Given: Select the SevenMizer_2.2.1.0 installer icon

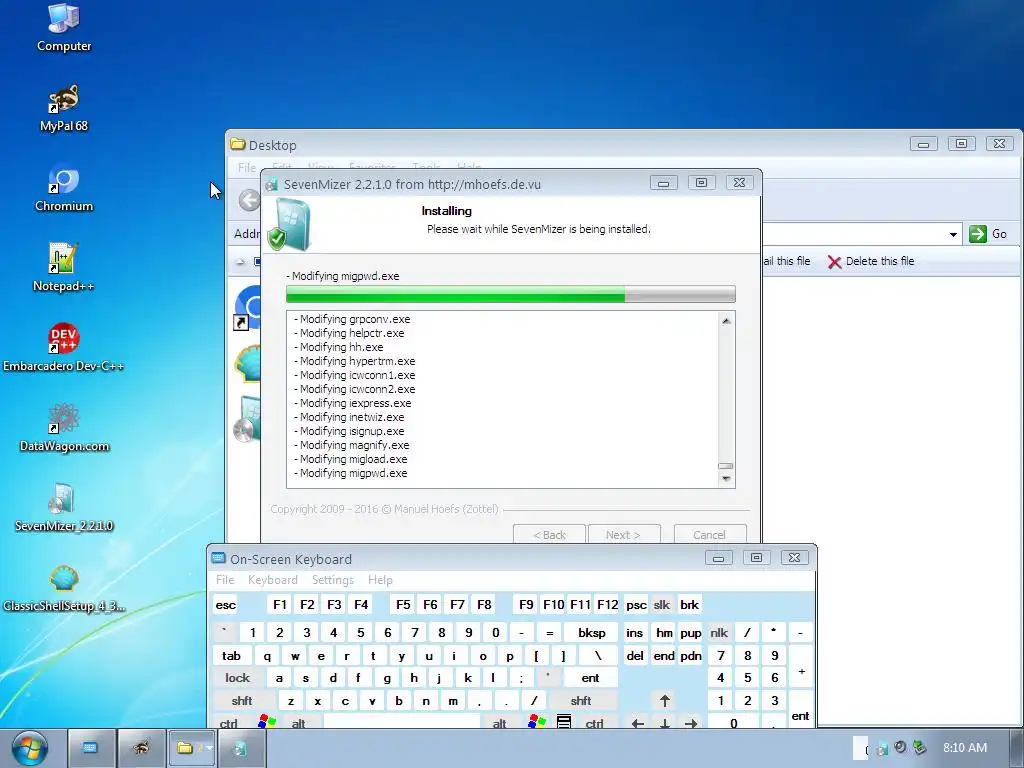Looking at the screenshot, I should (x=63, y=508).
